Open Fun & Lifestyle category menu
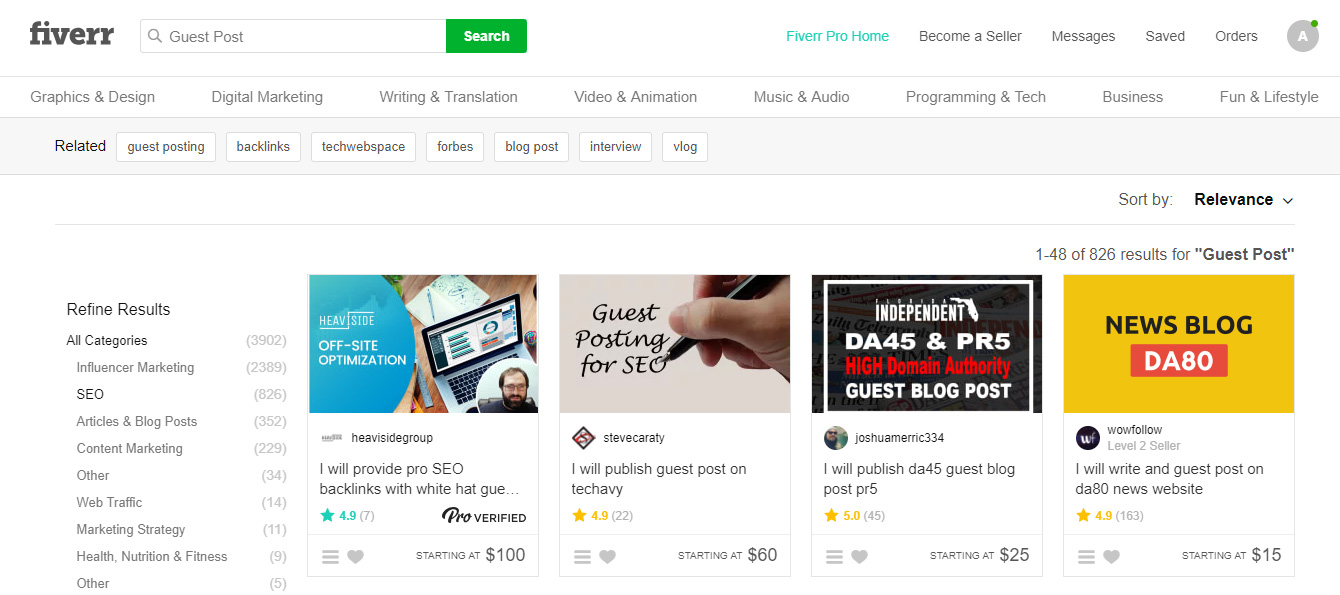Image resolution: width=1340 pixels, height=595 pixels. point(1269,97)
